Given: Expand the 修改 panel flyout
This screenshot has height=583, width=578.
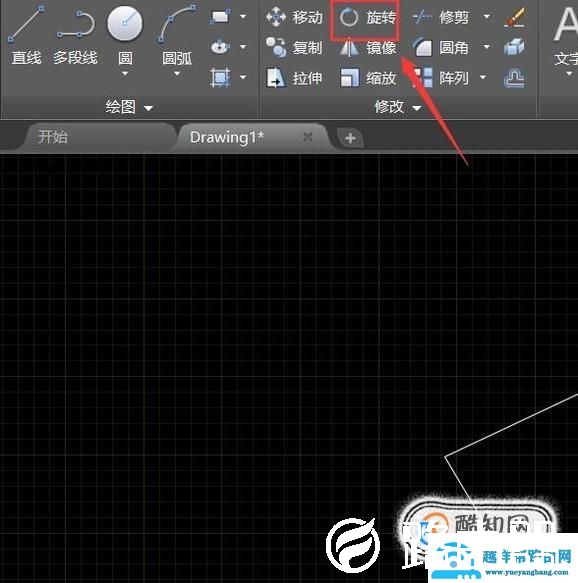Looking at the screenshot, I should [x=398, y=107].
